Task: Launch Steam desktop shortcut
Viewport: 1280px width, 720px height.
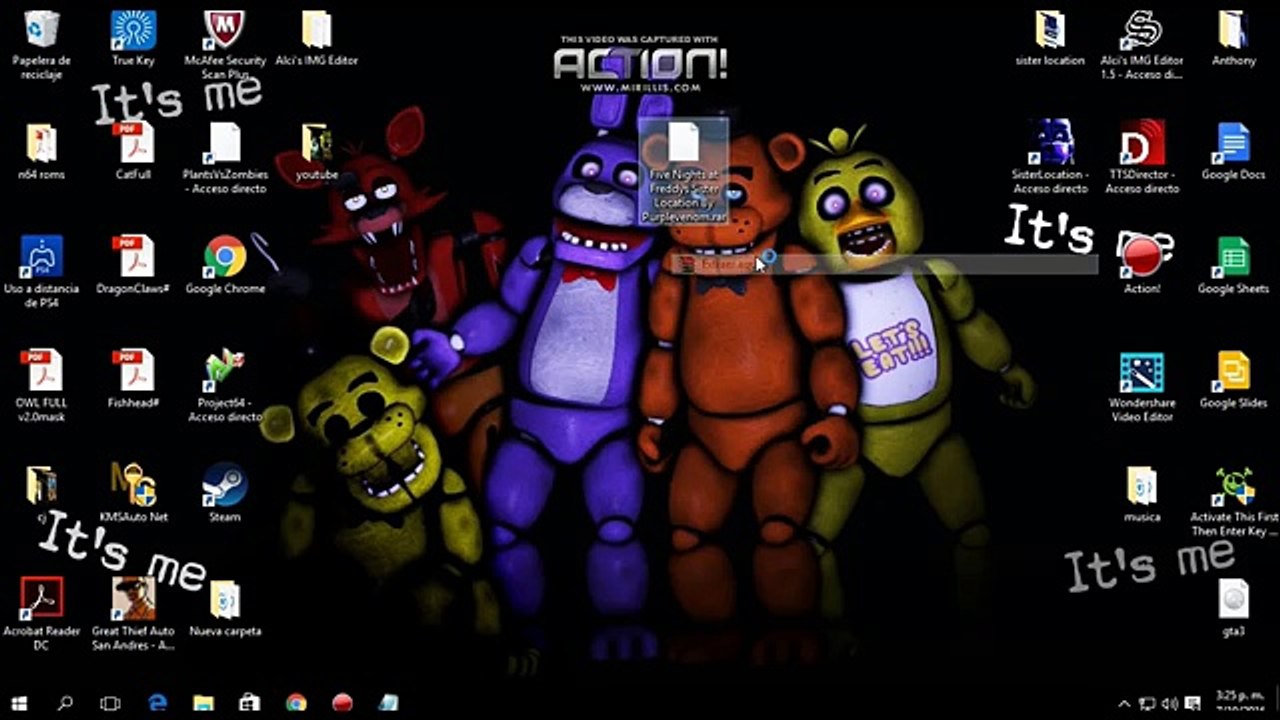Action: coord(225,494)
